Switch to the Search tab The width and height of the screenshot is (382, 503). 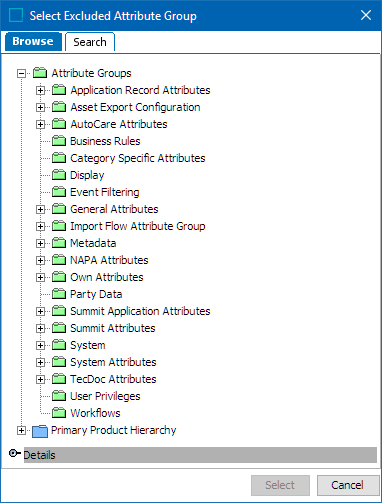(90, 42)
